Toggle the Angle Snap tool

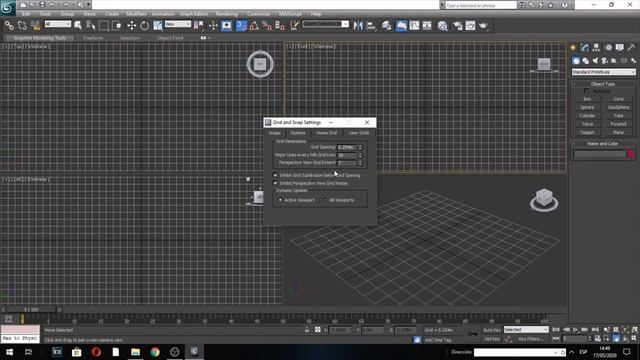(x=254, y=26)
